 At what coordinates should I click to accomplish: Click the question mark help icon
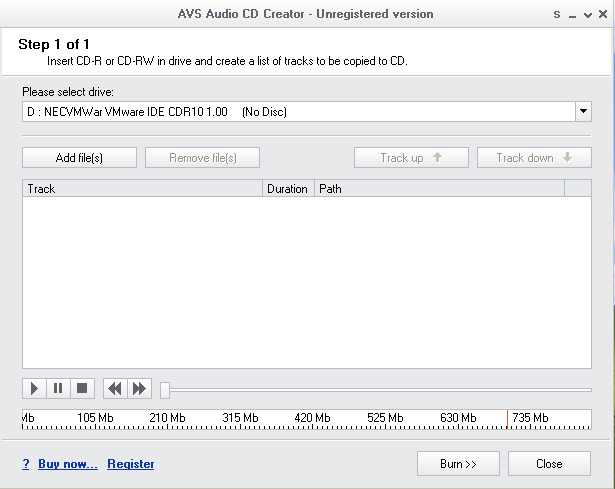tap(25, 464)
